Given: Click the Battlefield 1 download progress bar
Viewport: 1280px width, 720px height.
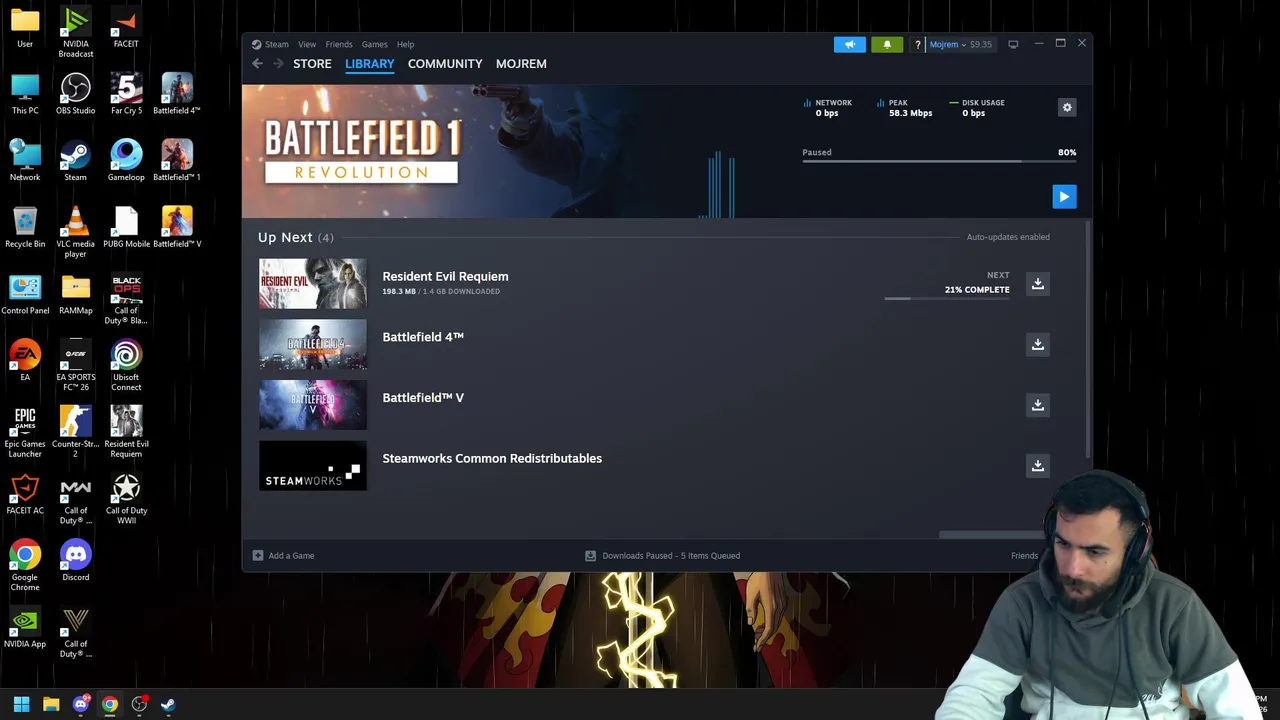Looking at the screenshot, I should coord(939,161).
